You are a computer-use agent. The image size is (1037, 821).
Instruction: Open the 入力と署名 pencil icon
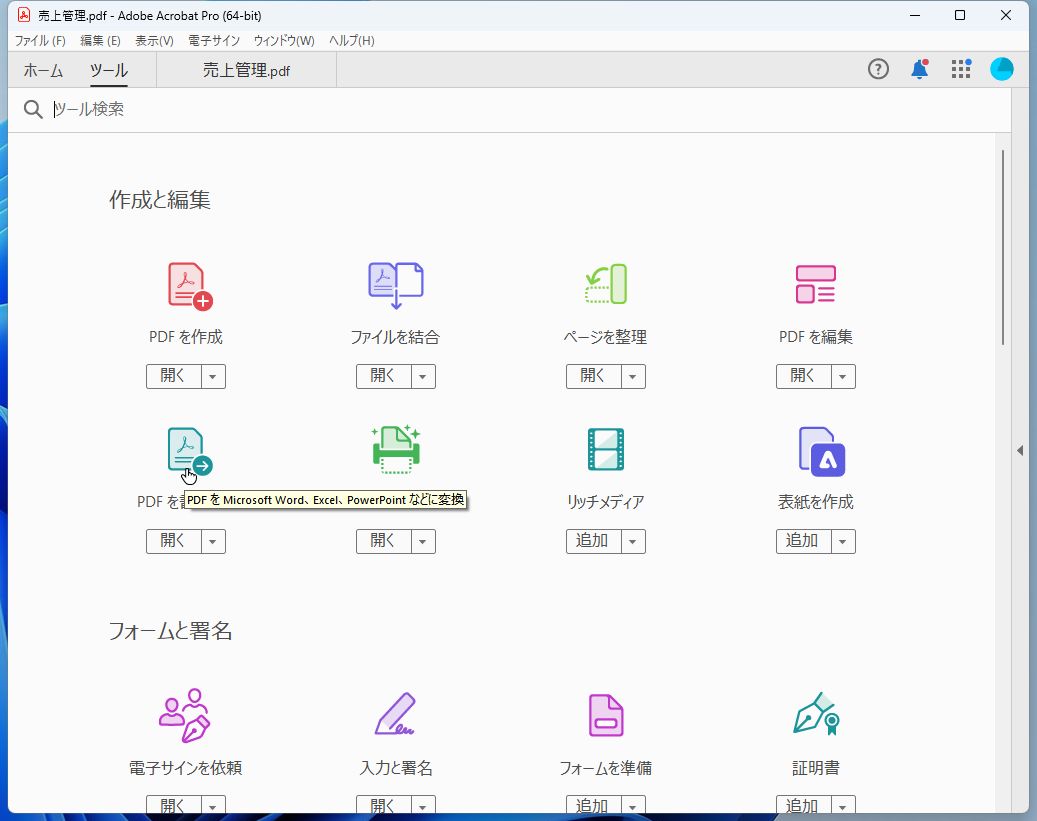[x=395, y=713]
